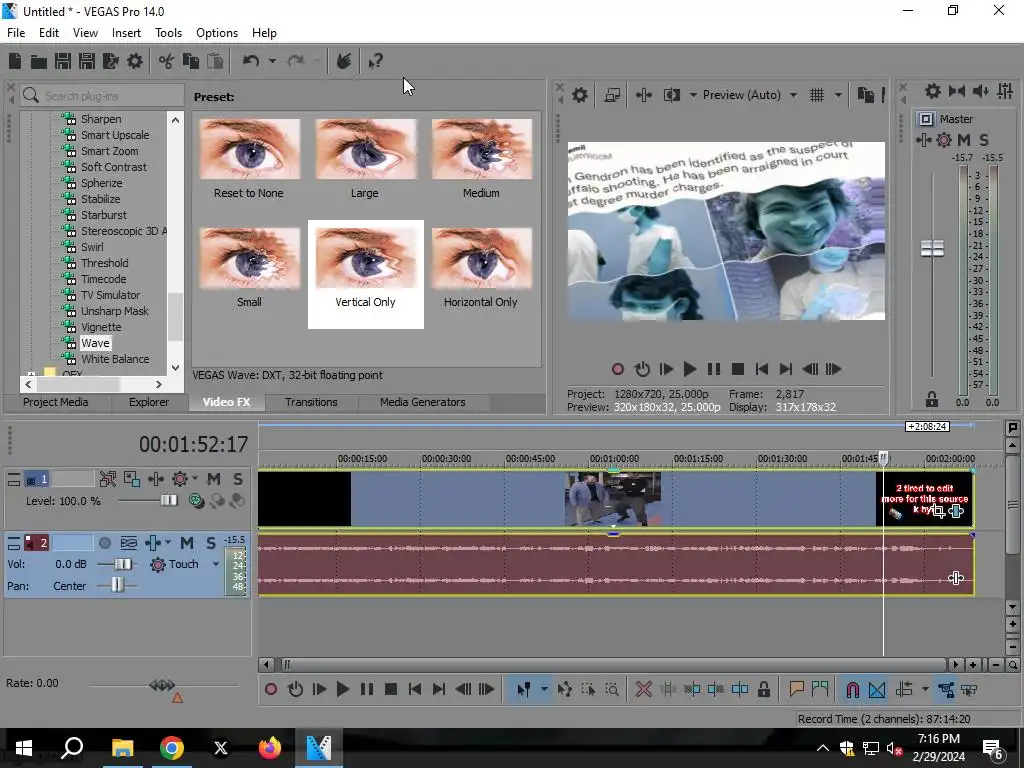Open Auto Ripple dropdown arrow in timeline toolbar
The image size is (1024, 768).
point(925,689)
